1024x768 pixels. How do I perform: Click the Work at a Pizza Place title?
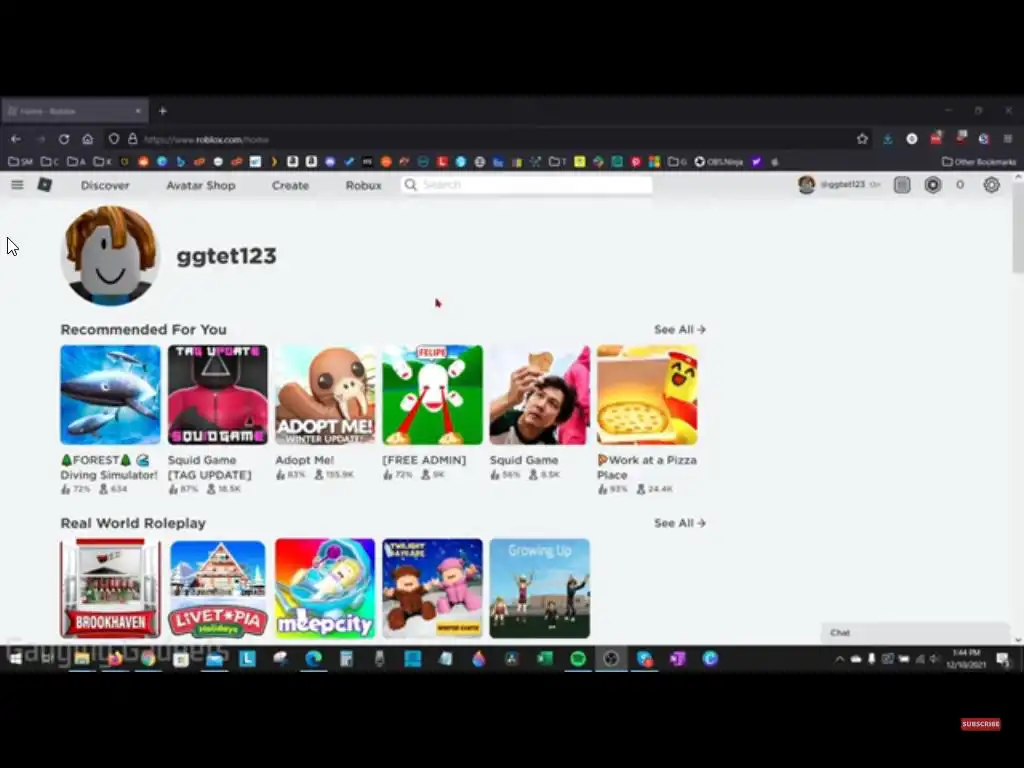tap(647, 468)
